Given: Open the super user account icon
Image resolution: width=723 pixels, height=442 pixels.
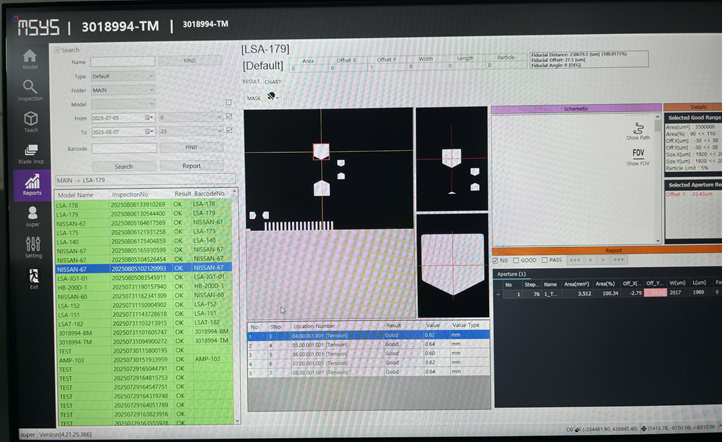Looking at the screenshot, I should 32,215.
